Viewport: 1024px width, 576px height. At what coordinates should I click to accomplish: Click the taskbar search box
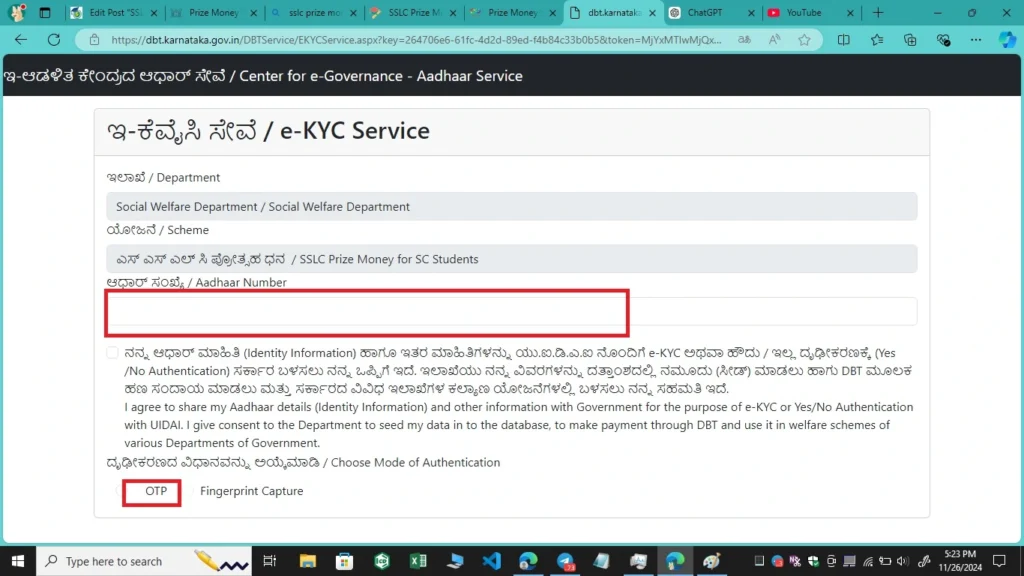coord(144,561)
